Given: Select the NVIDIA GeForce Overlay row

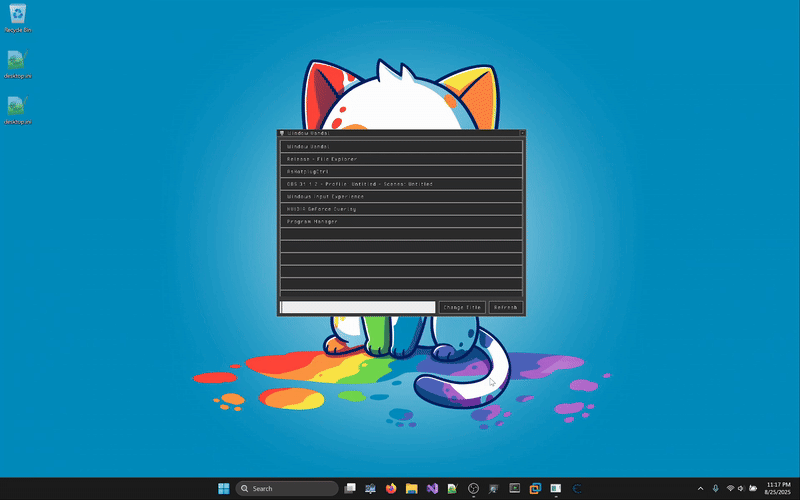Looking at the screenshot, I should [401, 209].
